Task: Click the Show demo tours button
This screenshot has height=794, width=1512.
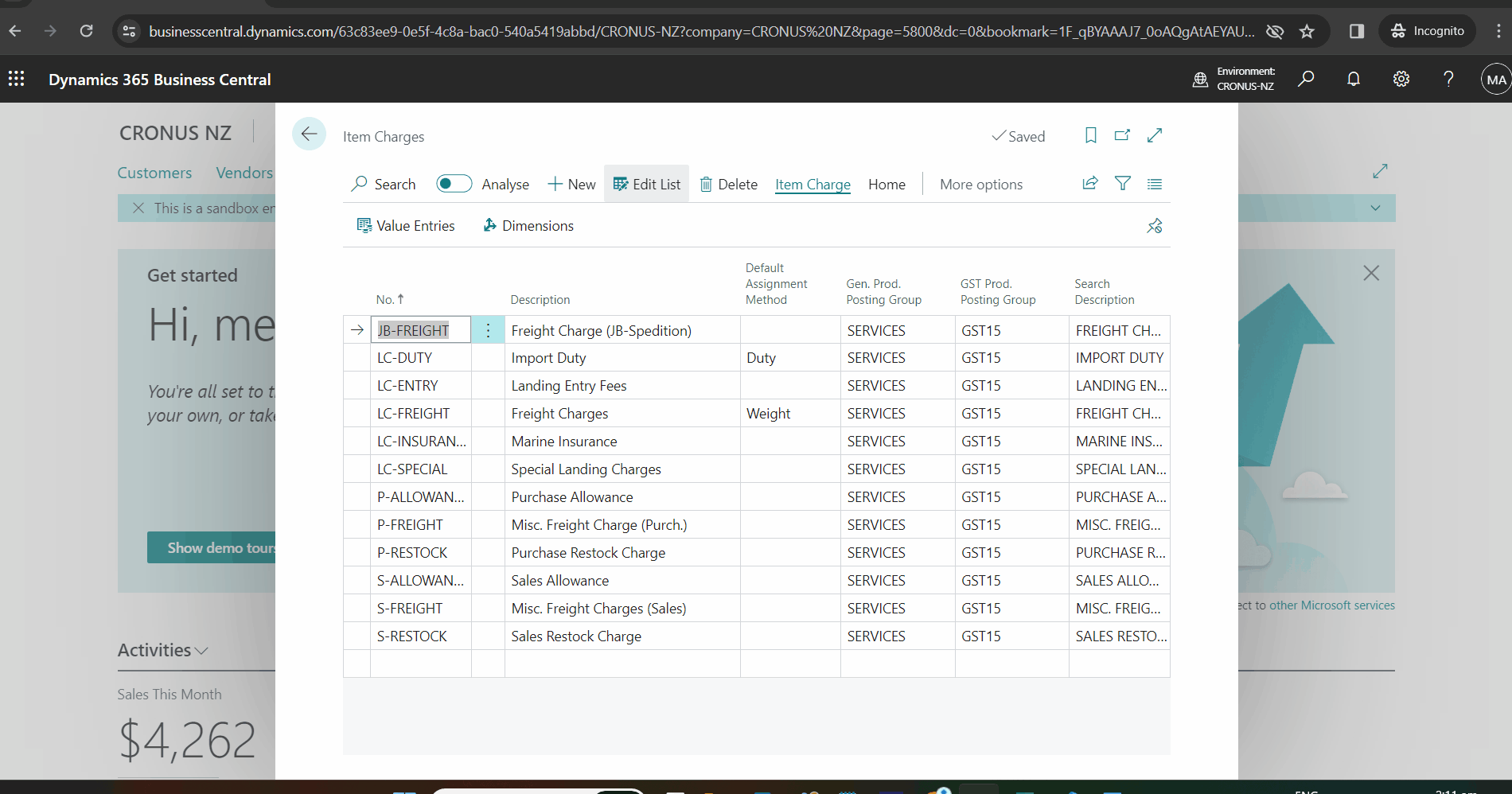Action: point(212,547)
